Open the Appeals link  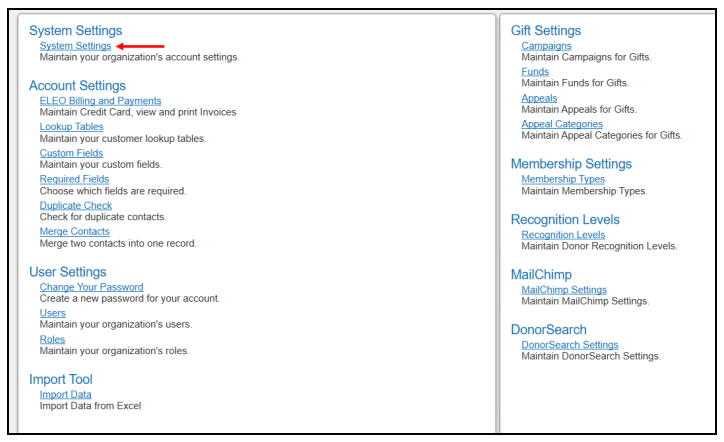coord(539,98)
